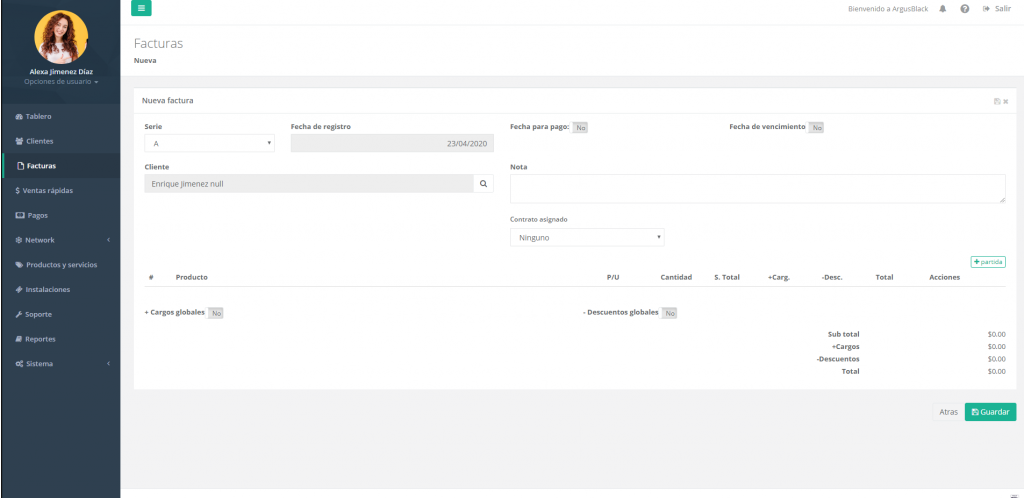The width and height of the screenshot is (1024, 498).
Task: Add a line item with partida button
Action: [987, 262]
